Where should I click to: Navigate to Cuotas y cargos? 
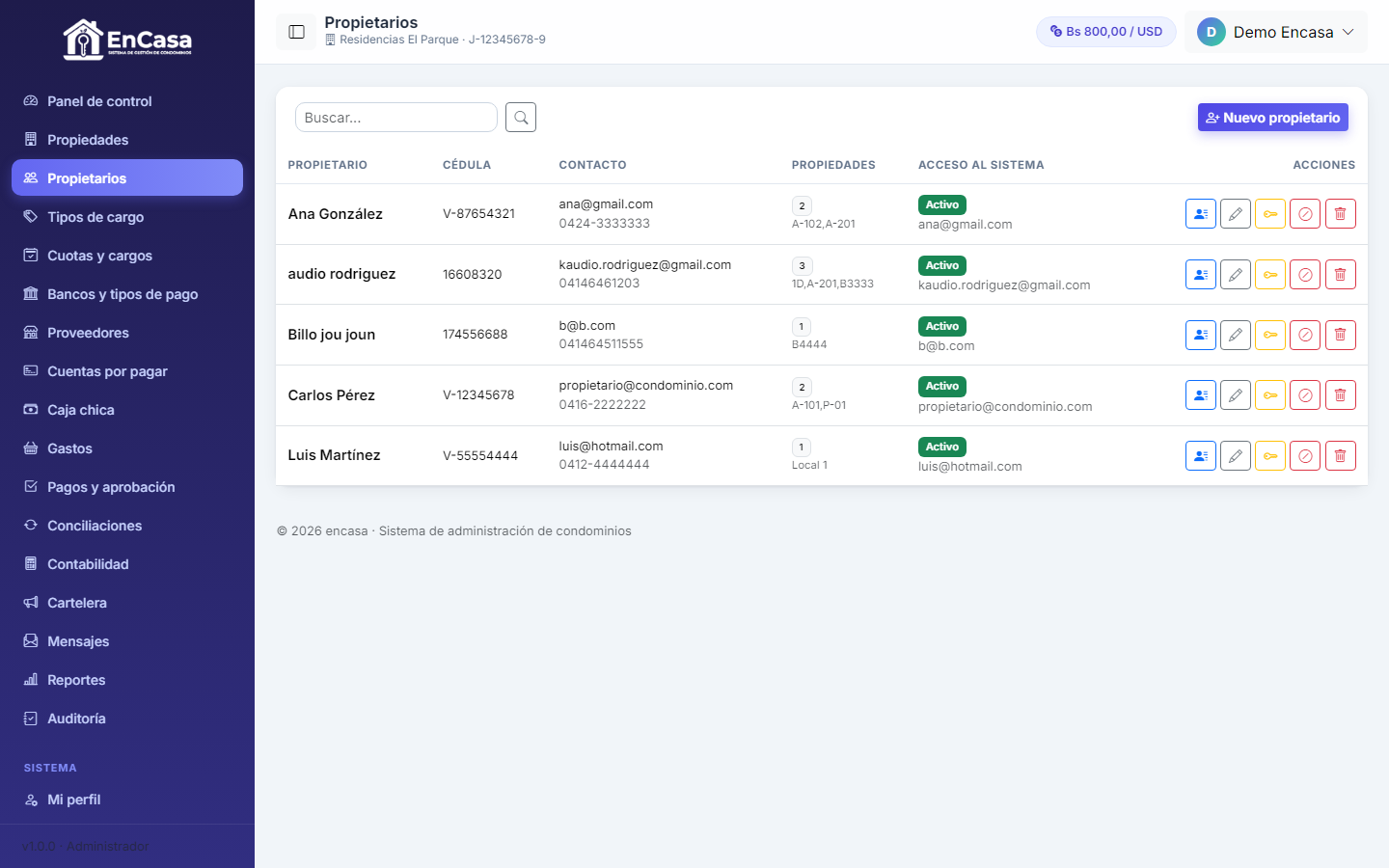point(127,256)
